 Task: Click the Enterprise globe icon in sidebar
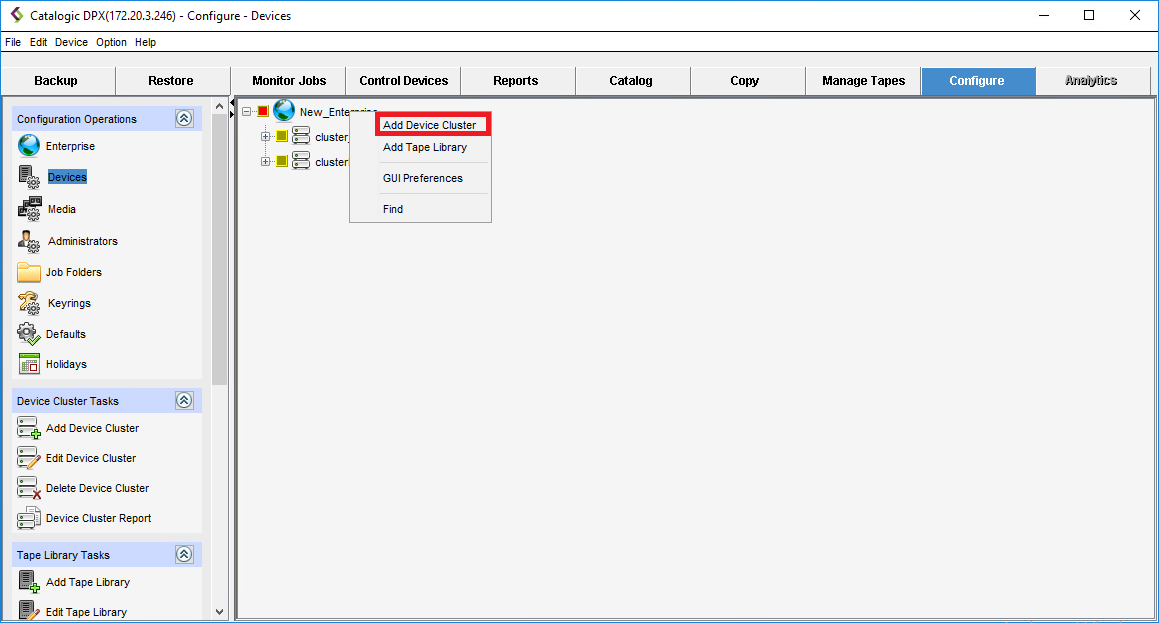pos(29,146)
